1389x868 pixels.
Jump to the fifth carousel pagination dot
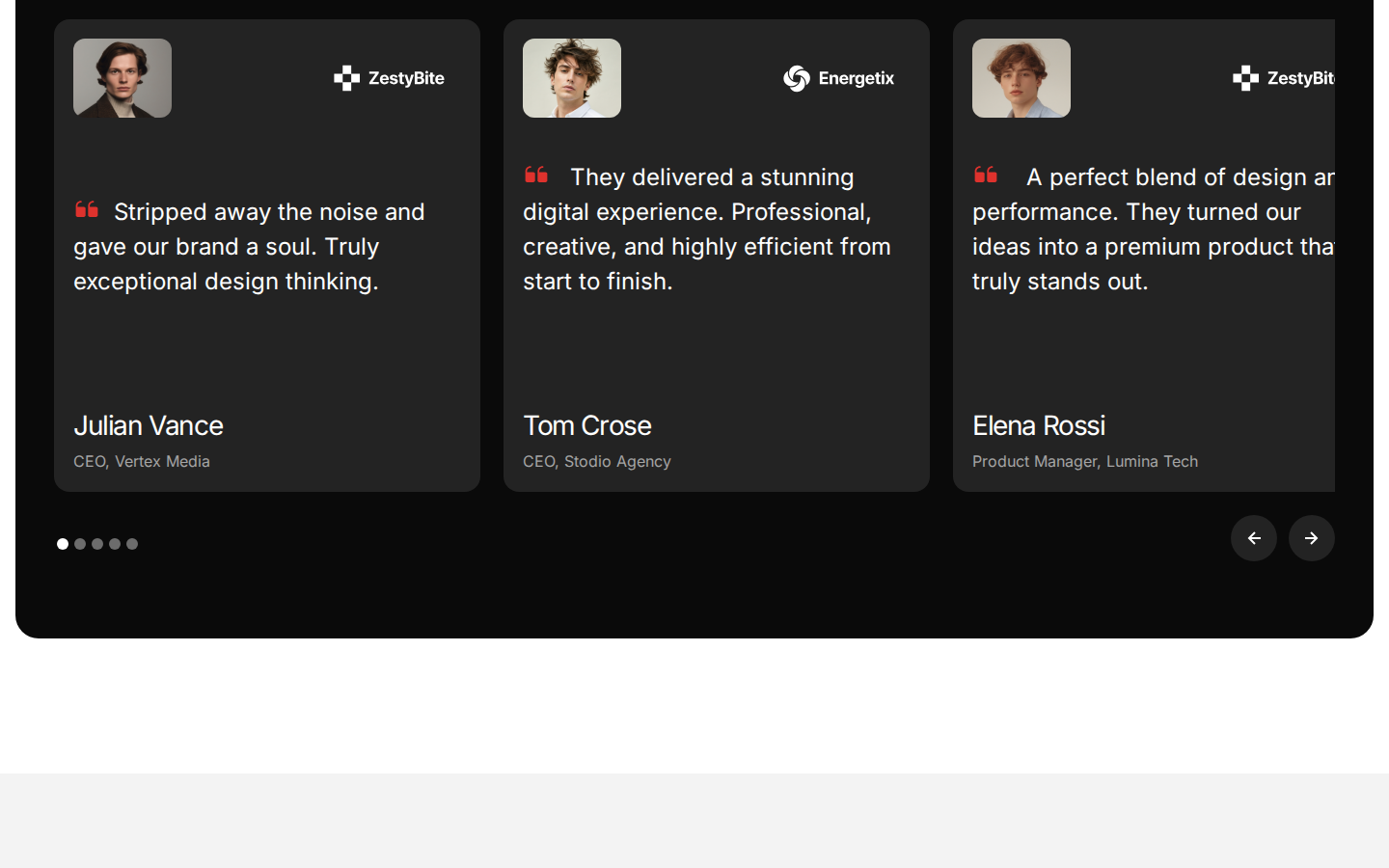(x=132, y=544)
